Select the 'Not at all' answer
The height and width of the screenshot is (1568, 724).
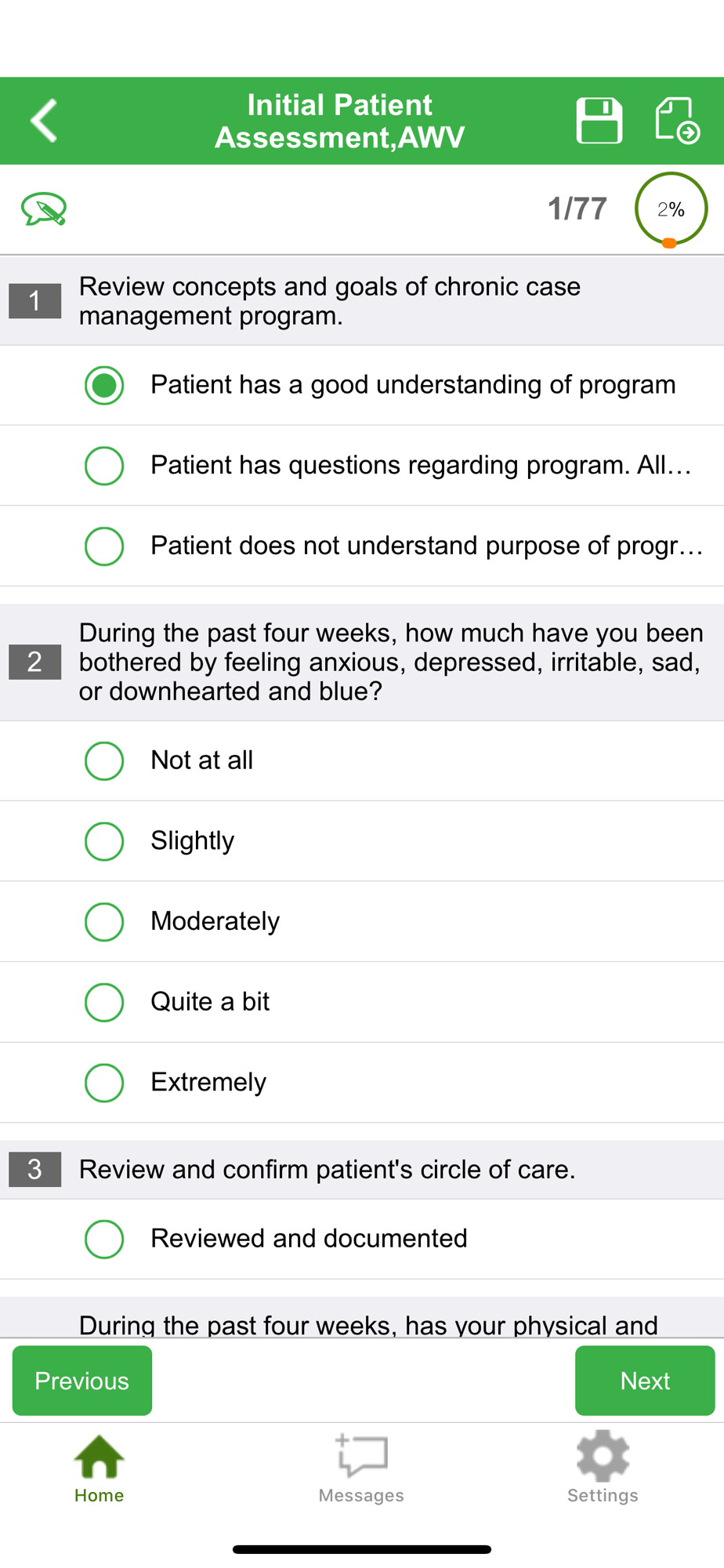pos(362,760)
